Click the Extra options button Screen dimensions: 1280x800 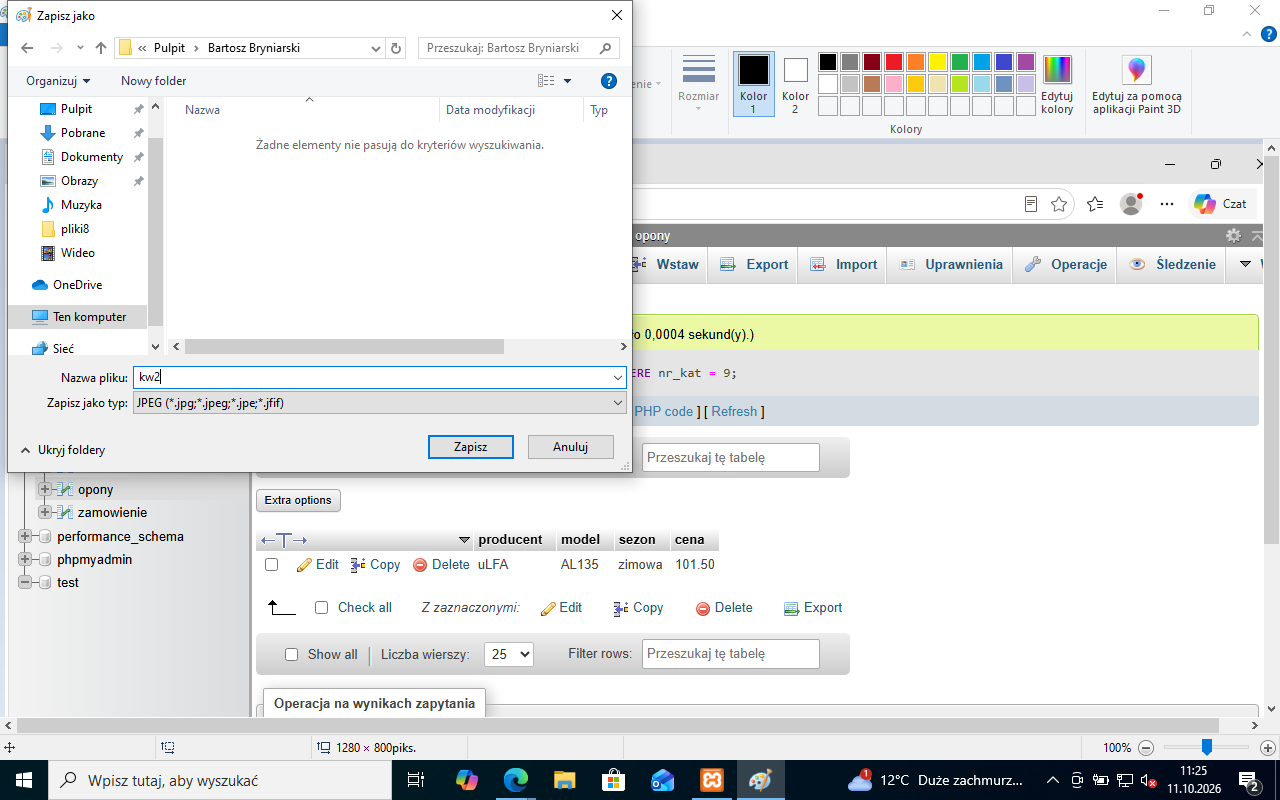click(298, 500)
